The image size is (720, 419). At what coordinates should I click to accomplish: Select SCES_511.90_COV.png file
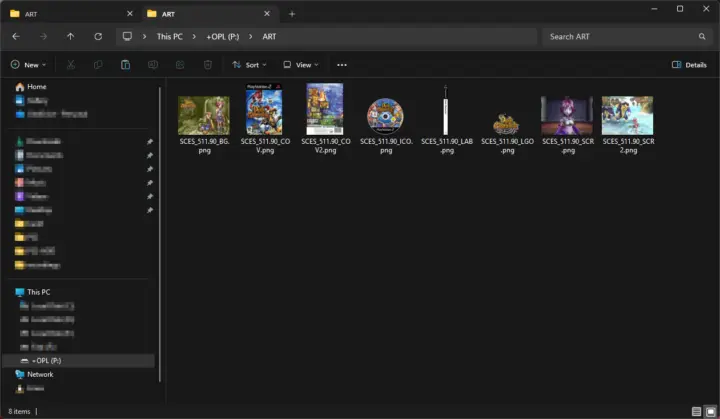click(264, 119)
